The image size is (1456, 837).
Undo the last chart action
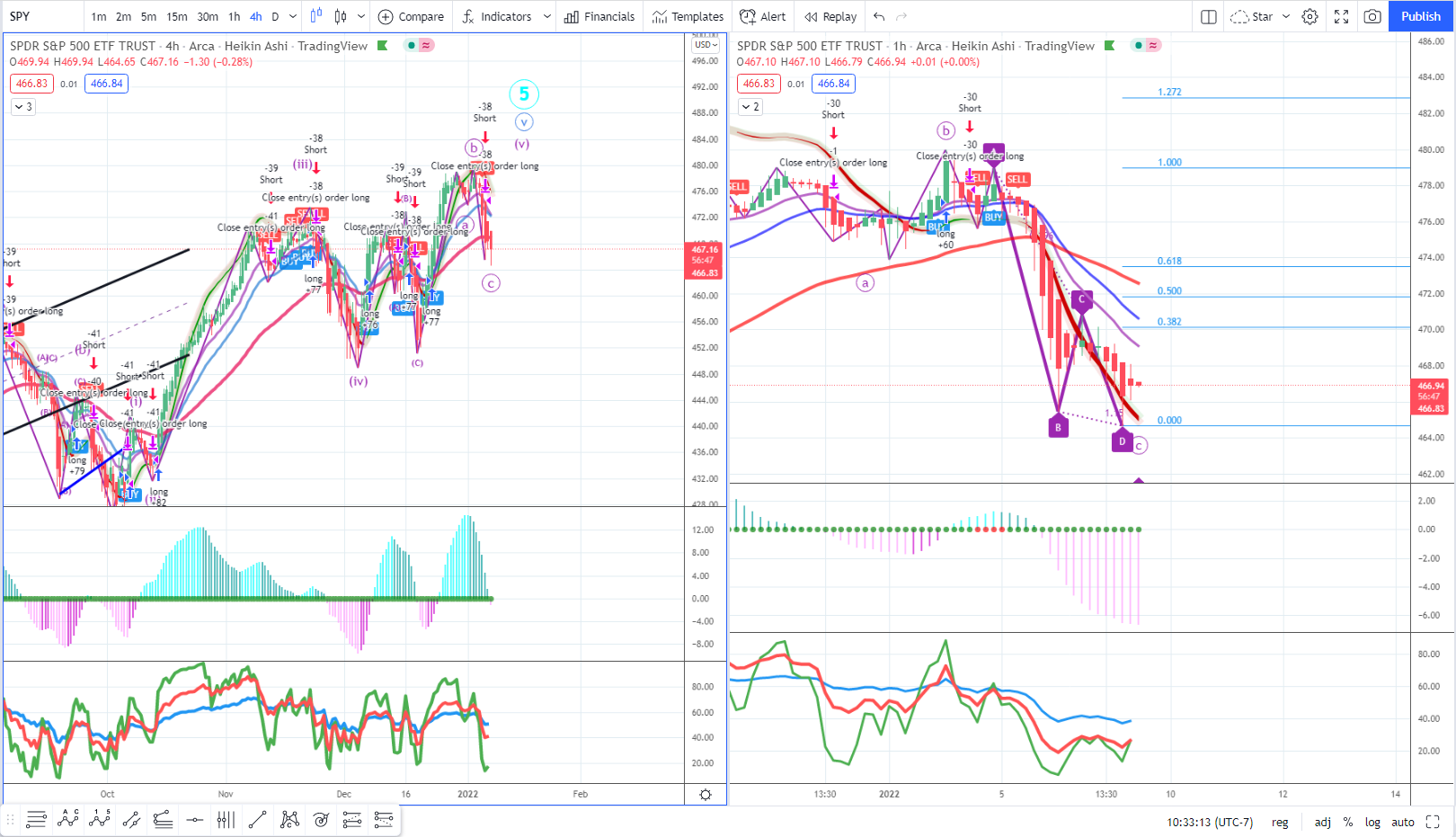coord(879,16)
